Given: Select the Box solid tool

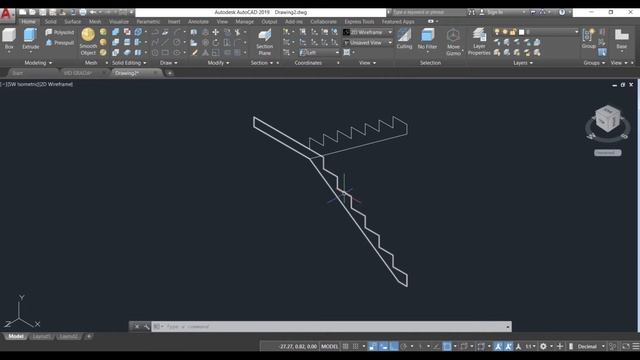Looking at the screenshot, I should [9, 39].
